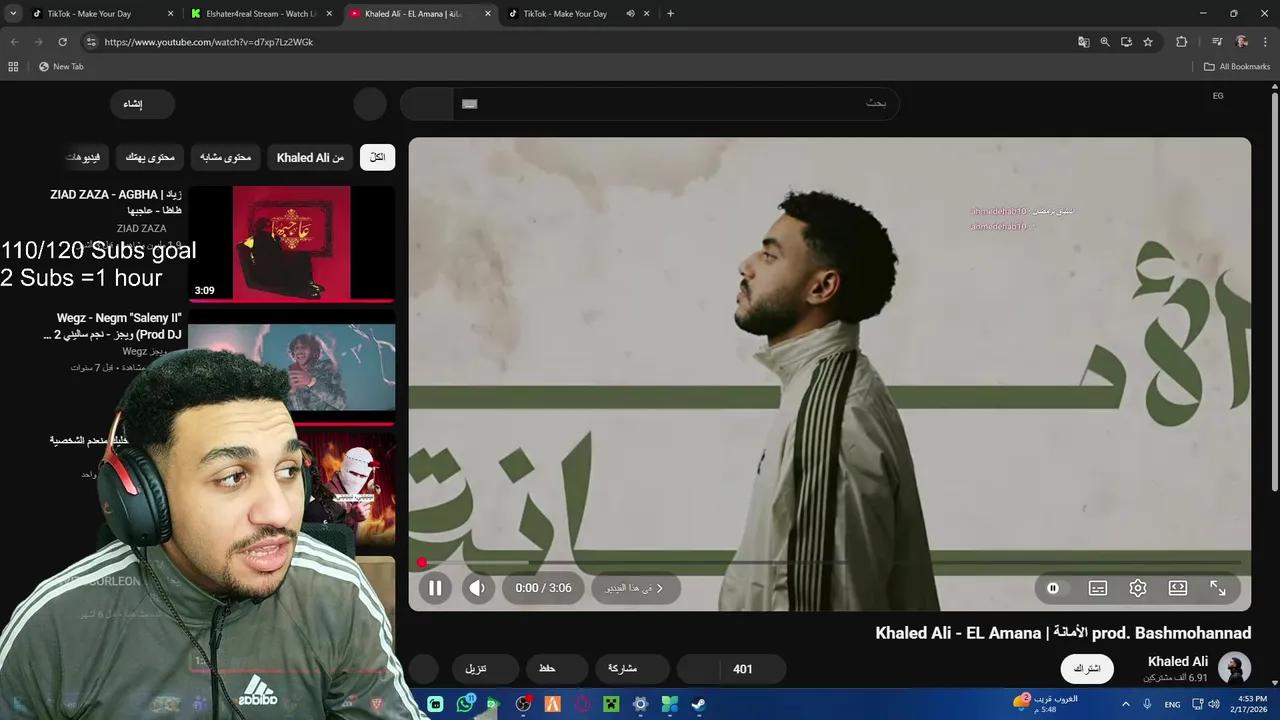
Task: Open the Chrome three-dot menu
Action: click(1266, 42)
